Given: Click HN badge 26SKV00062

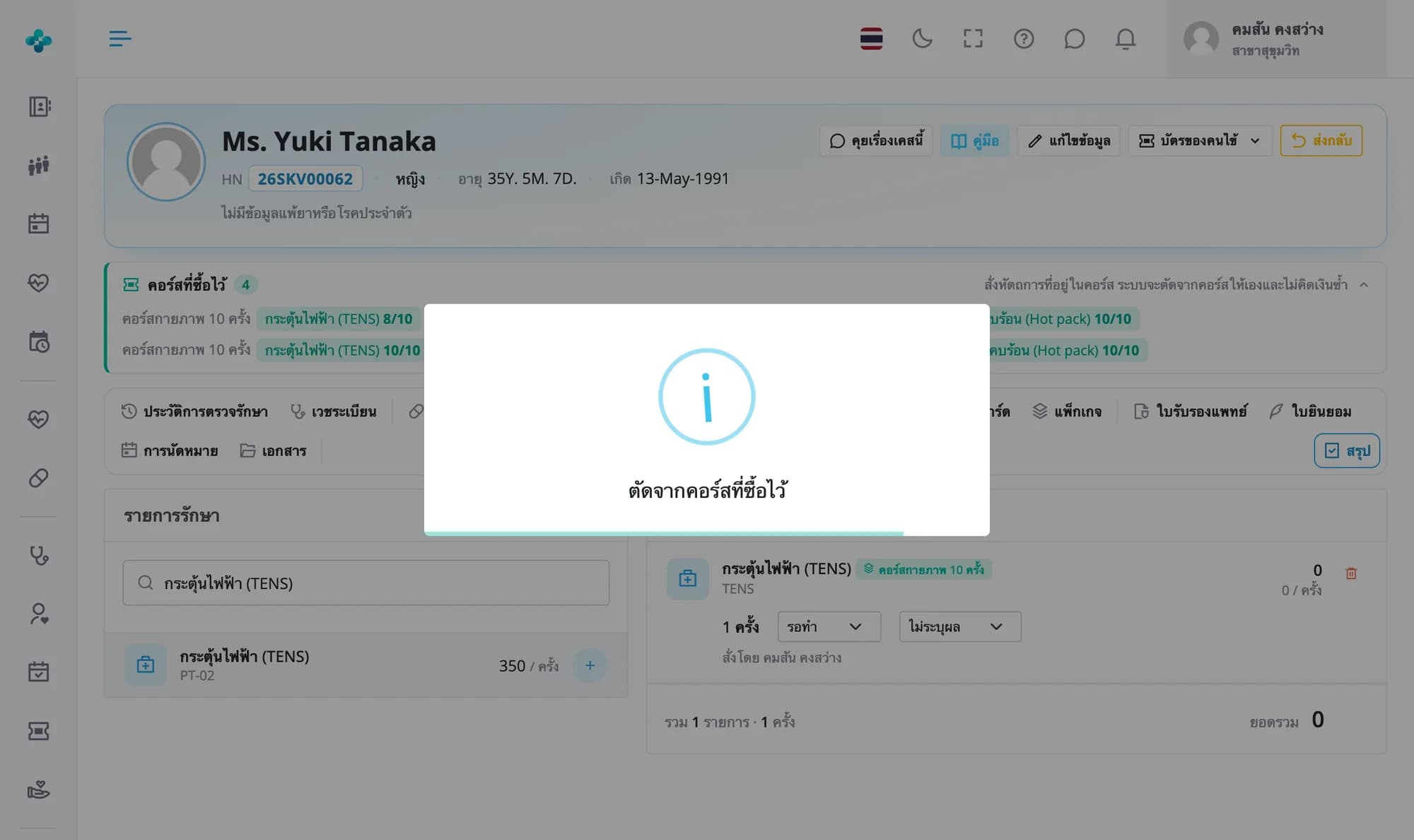Looking at the screenshot, I should pos(305,179).
